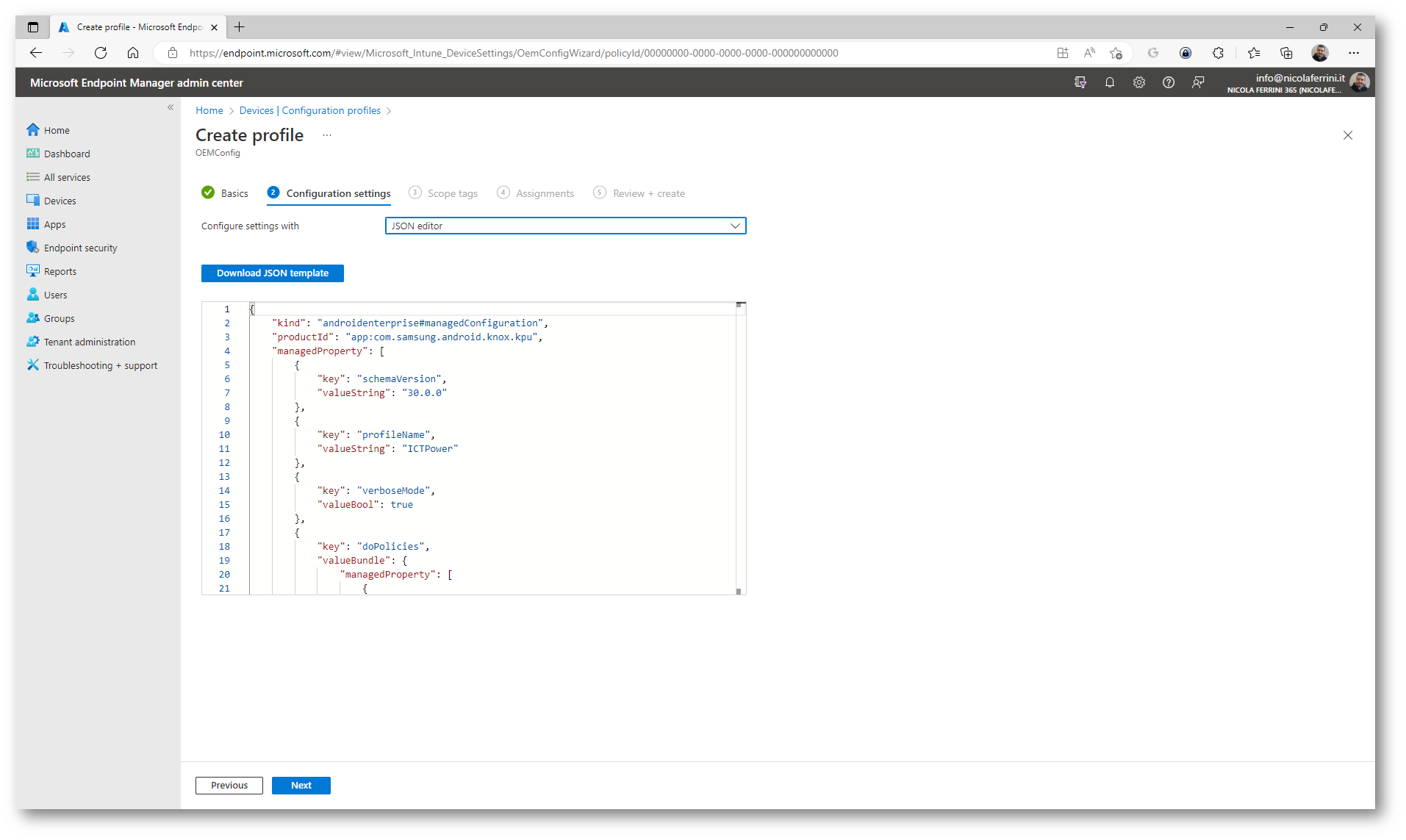Click the "kind" line in JSON
Image resolution: width=1406 pixels, height=840 pixels.
click(x=410, y=323)
